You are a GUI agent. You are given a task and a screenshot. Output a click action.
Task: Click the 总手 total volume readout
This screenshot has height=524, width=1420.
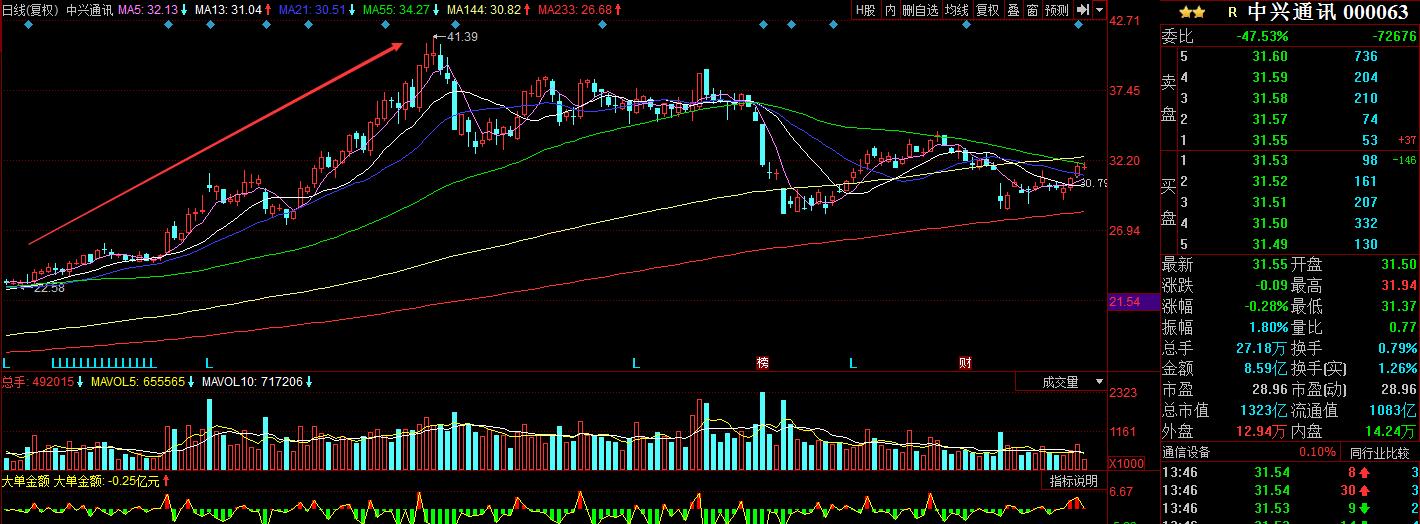tap(38, 382)
